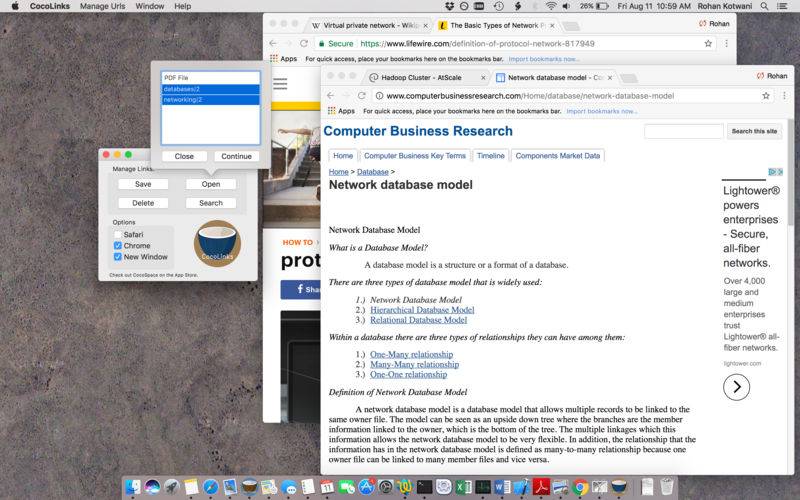Open App Store icon in dock
This screenshot has height=500, width=800.
[366, 487]
